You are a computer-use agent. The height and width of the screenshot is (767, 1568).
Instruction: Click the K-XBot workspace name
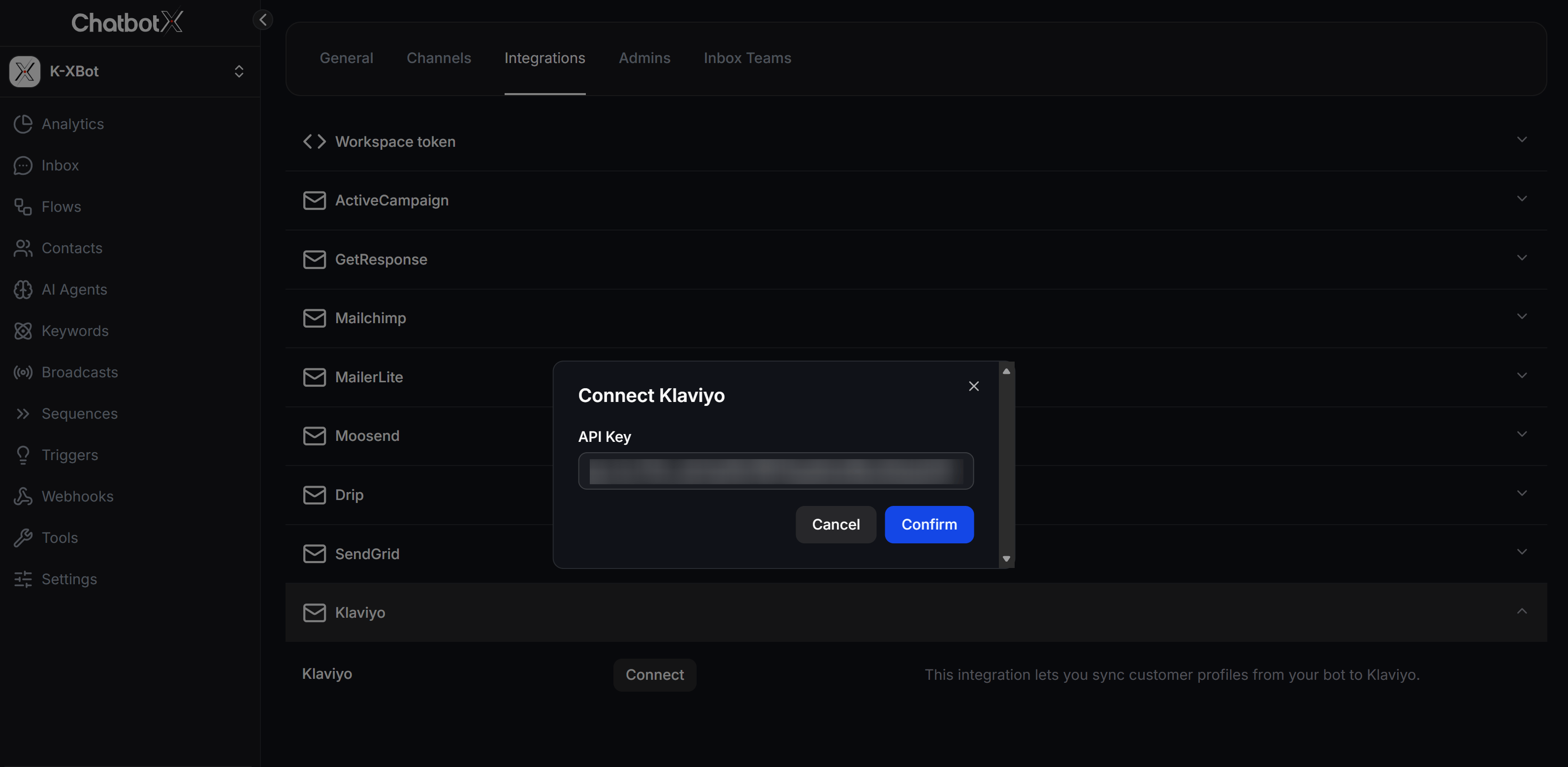74,71
